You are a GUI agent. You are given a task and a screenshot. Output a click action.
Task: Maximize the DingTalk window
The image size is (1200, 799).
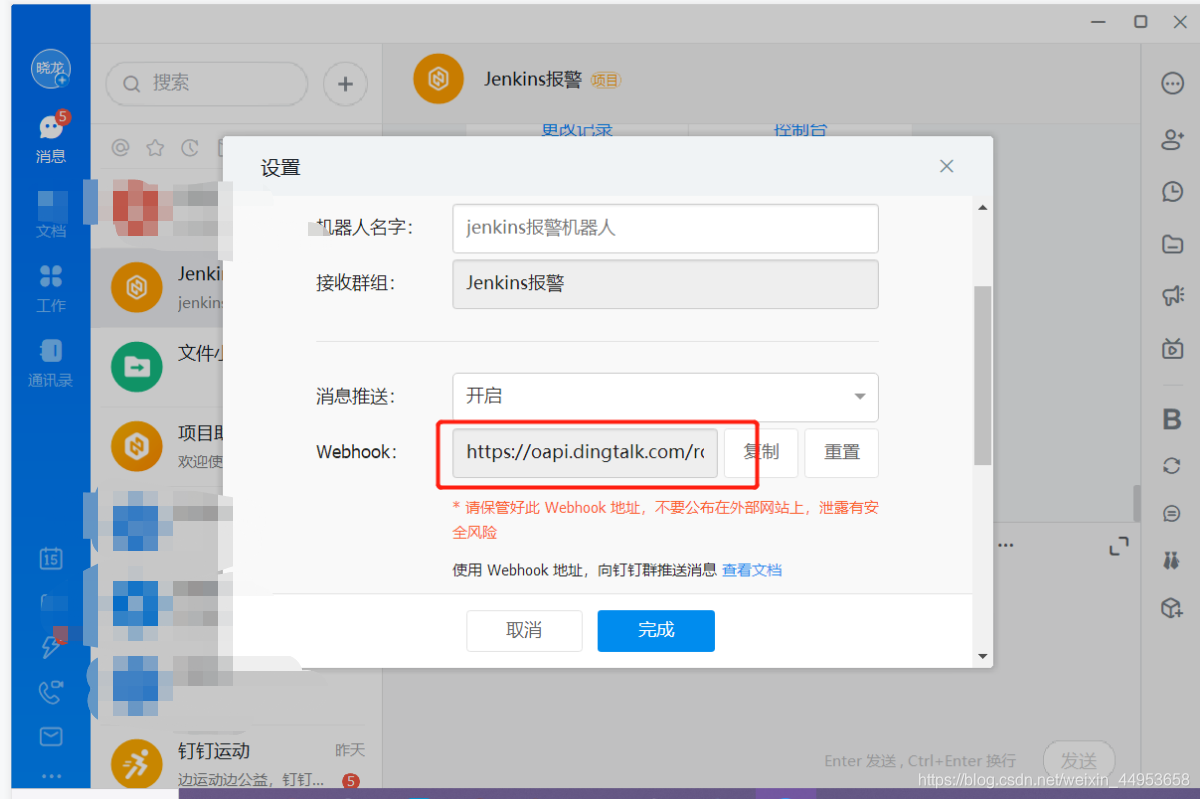click(1140, 22)
